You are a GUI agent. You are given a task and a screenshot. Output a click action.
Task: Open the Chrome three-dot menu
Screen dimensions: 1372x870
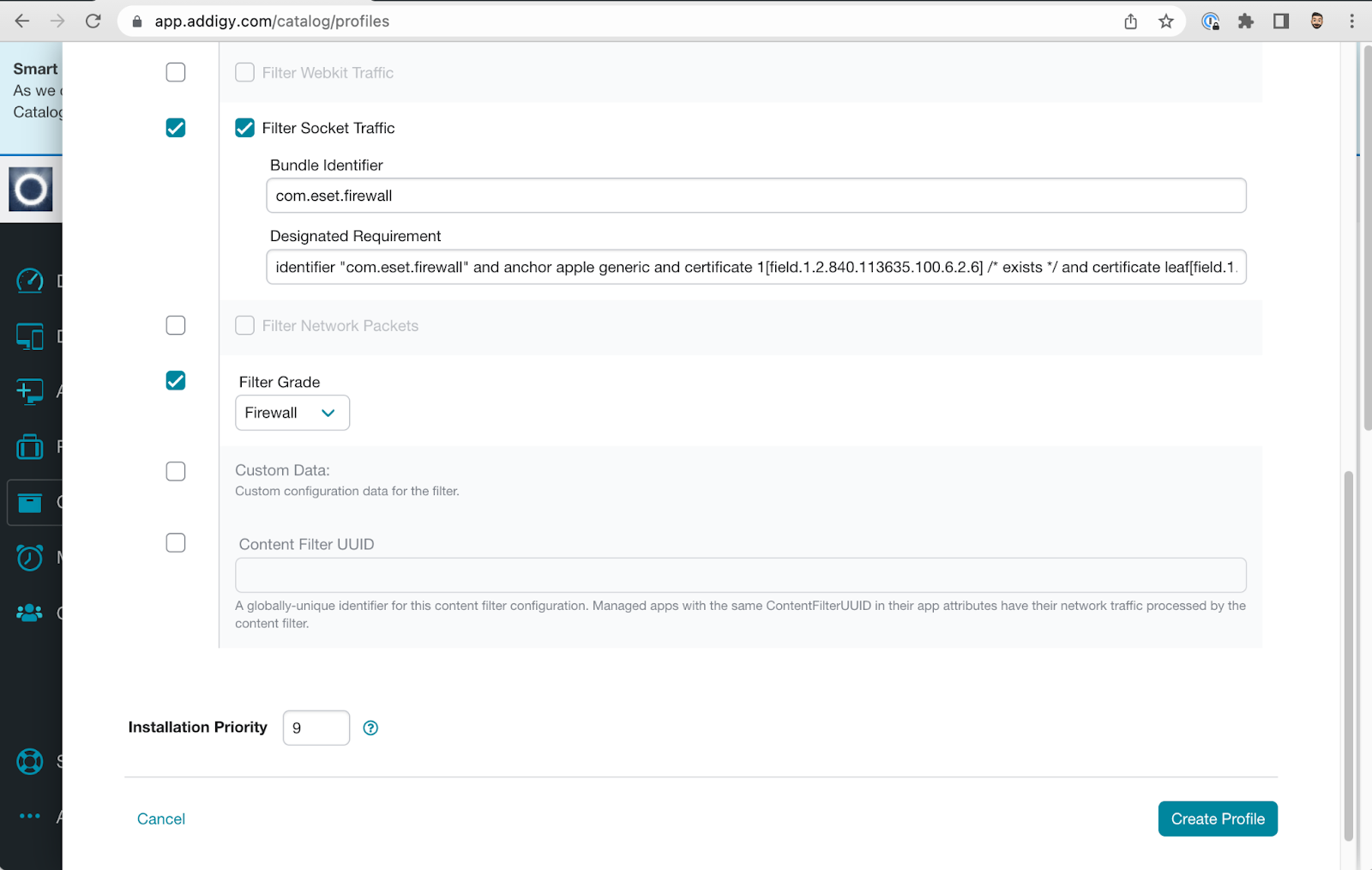1351,21
